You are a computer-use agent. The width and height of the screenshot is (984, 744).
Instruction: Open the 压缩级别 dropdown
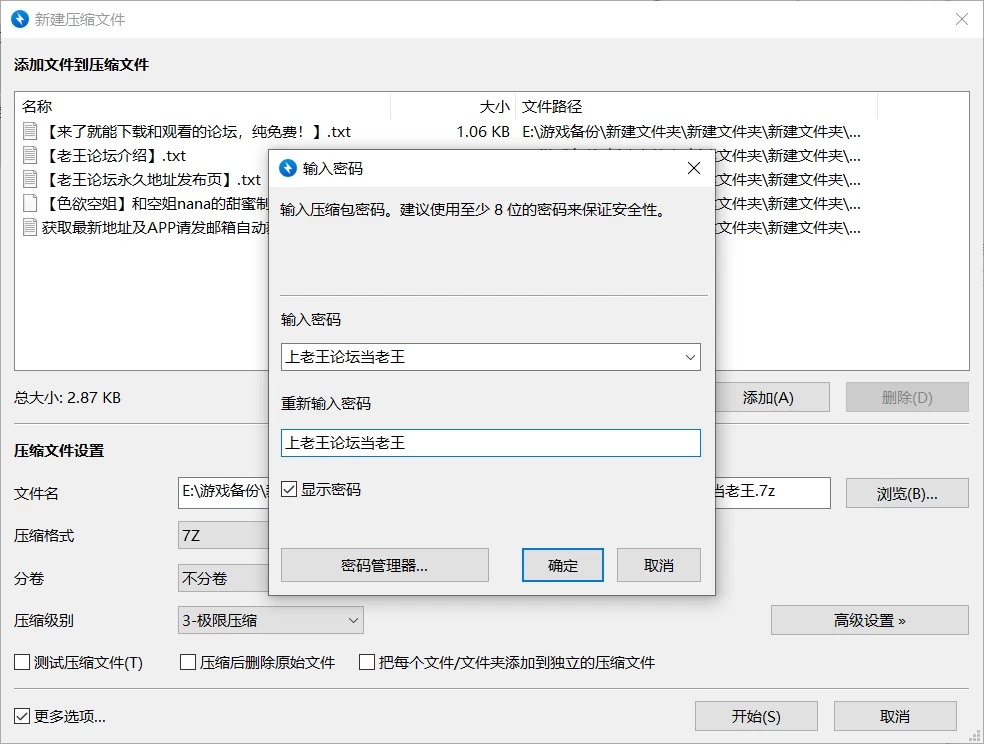(x=270, y=620)
